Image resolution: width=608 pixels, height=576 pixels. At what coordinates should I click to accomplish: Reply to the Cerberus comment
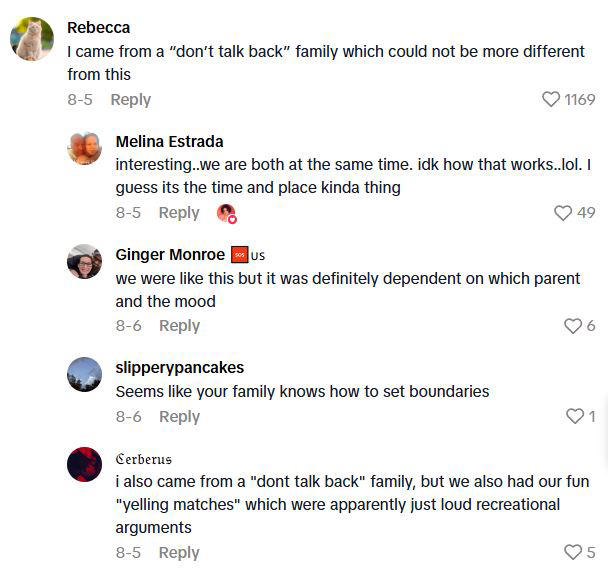pos(179,552)
